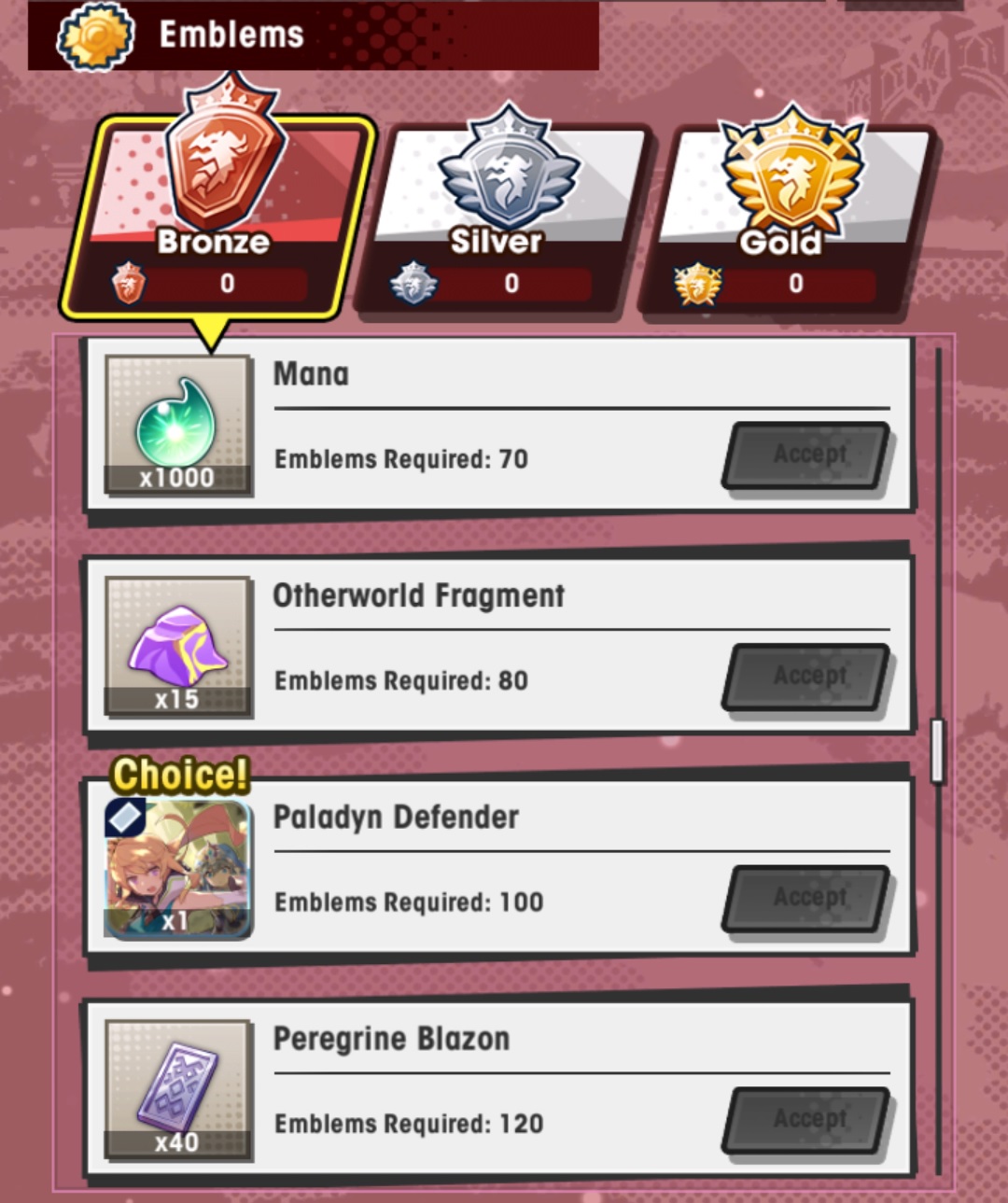The height and width of the screenshot is (1203, 1008).
Task: Click the gold Emblems header icon
Action: coord(95,36)
